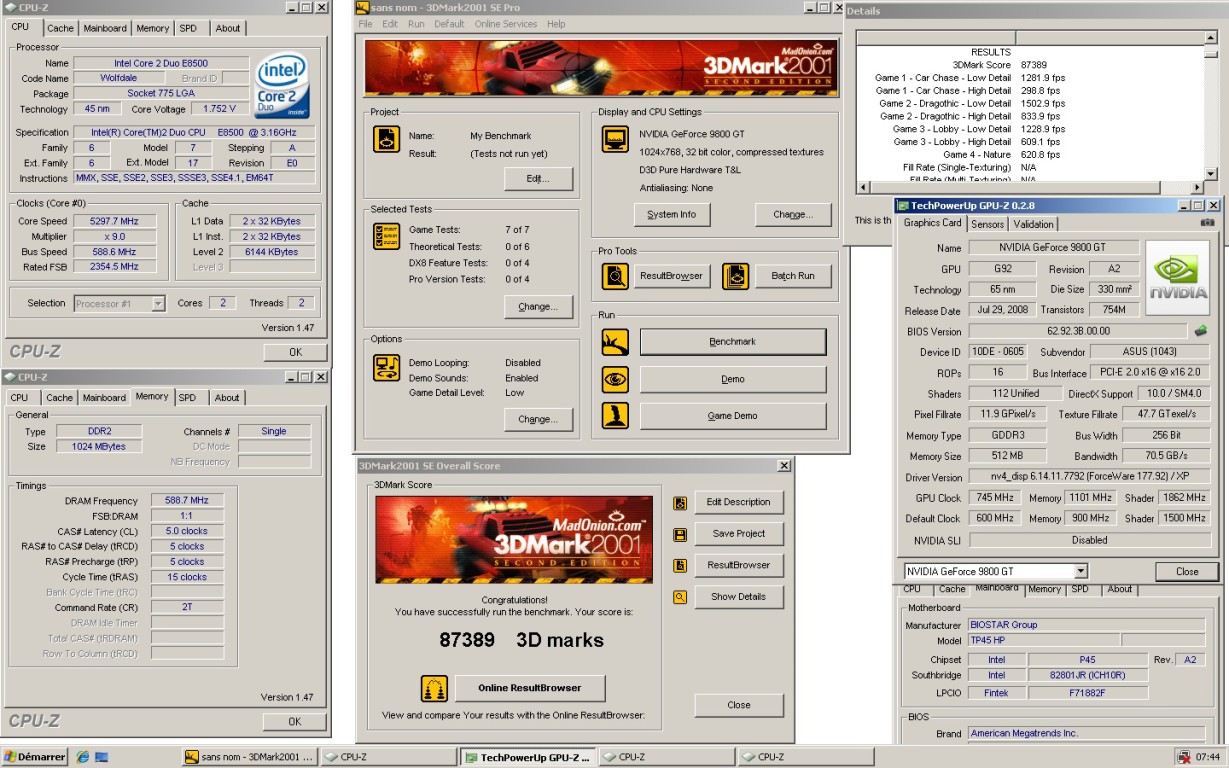
Task: Click the Save Project button
Action: click(x=738, y=534)
